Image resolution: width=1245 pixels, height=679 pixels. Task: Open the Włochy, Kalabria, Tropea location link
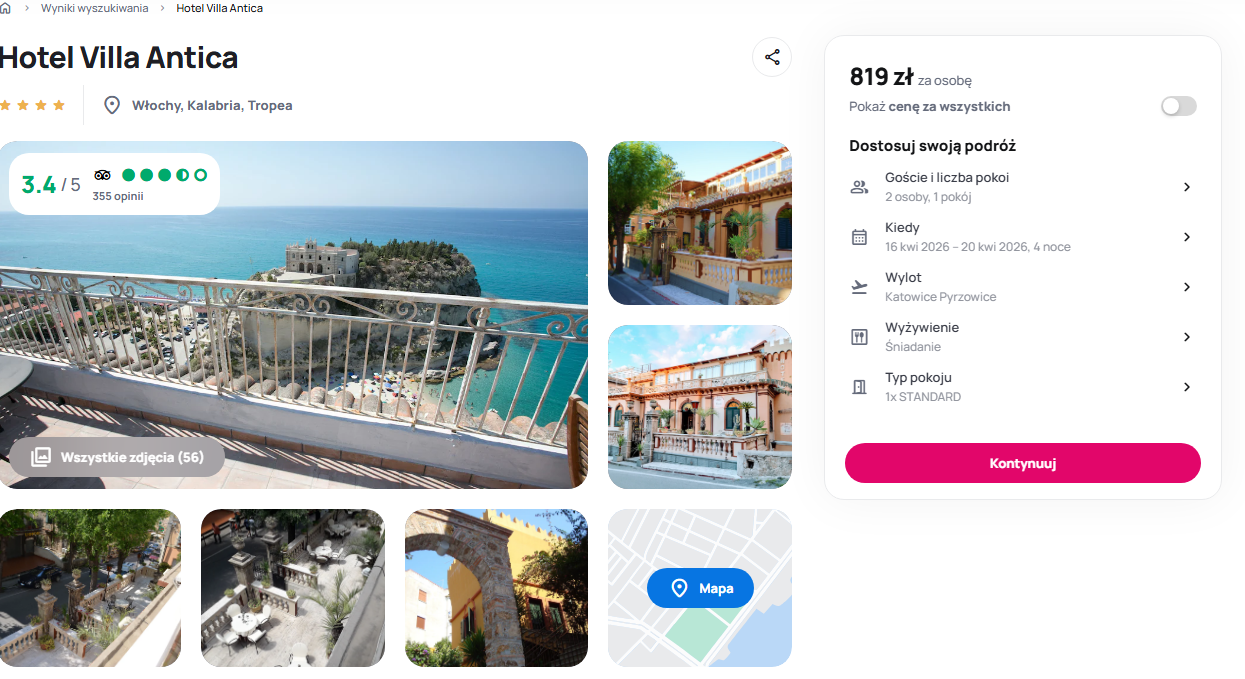tap(212, 105)
